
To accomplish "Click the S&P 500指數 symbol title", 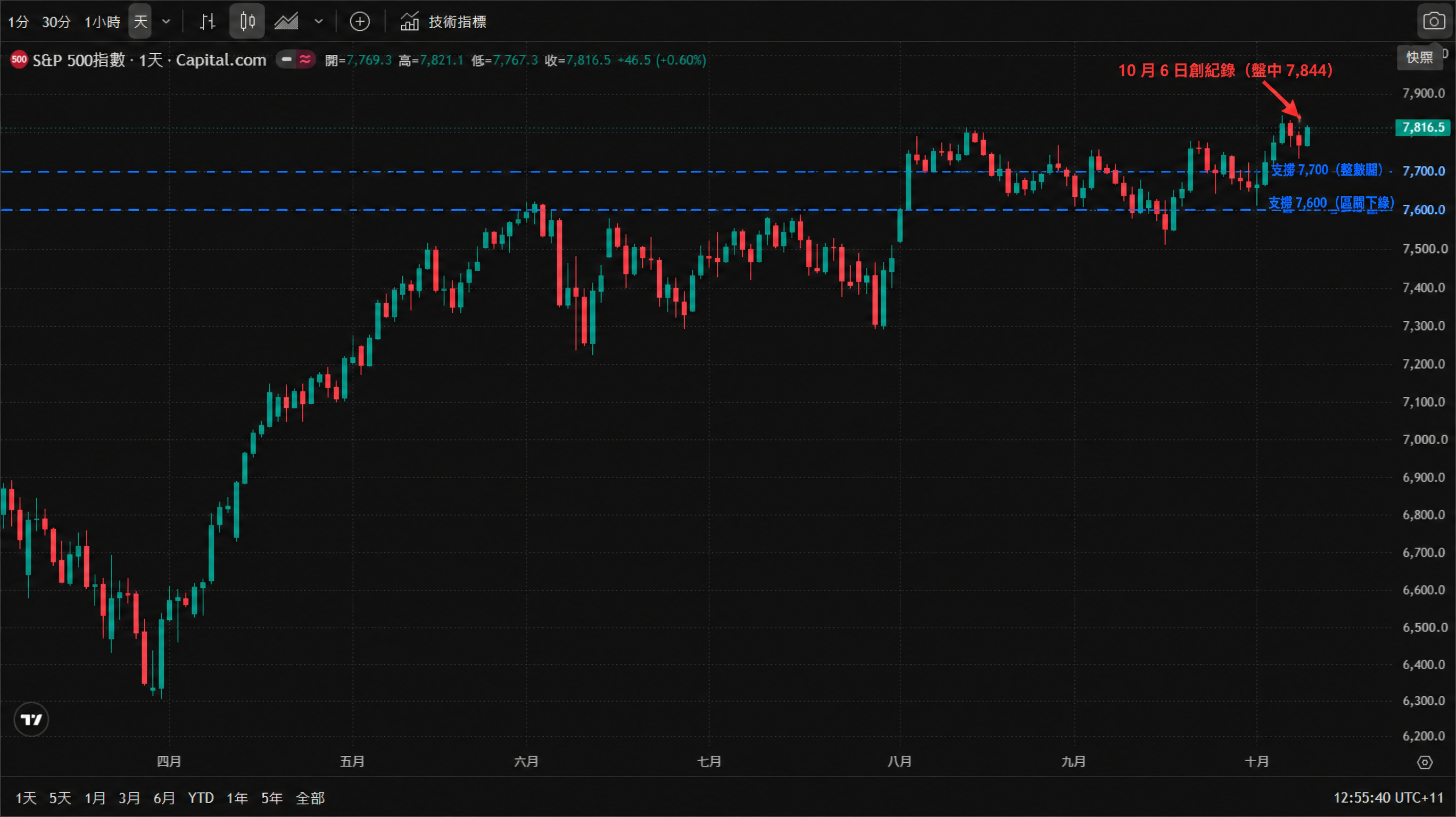I will tap(79, 60).
